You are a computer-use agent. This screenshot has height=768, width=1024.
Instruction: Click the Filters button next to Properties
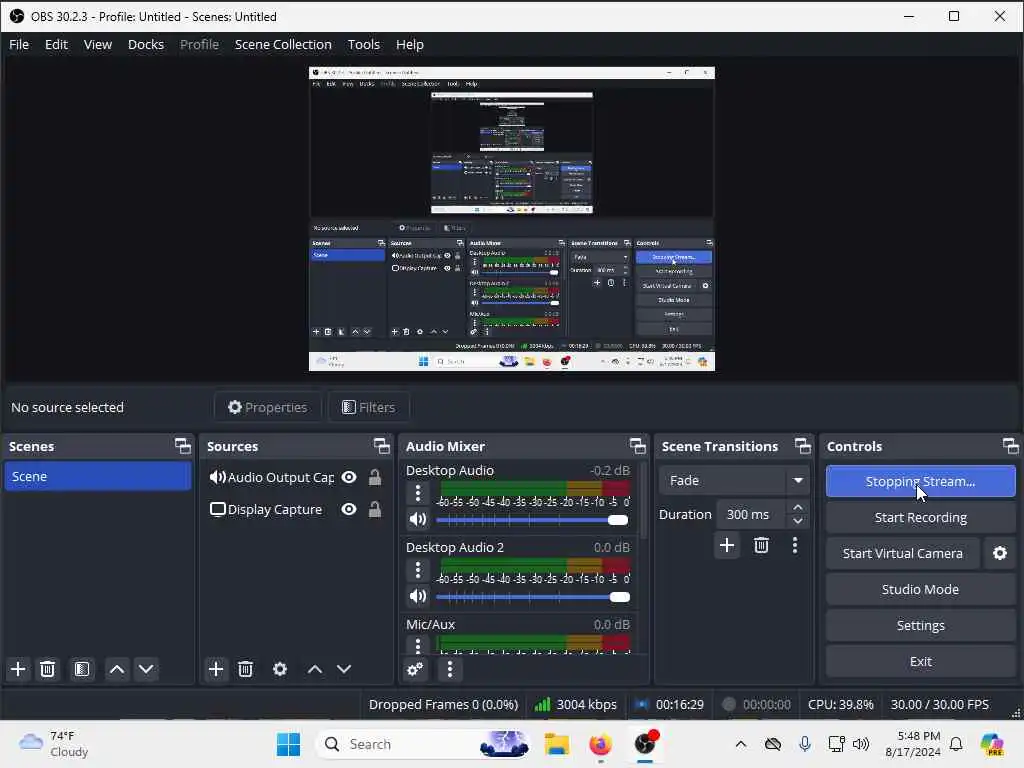click(x=369, y=407)
